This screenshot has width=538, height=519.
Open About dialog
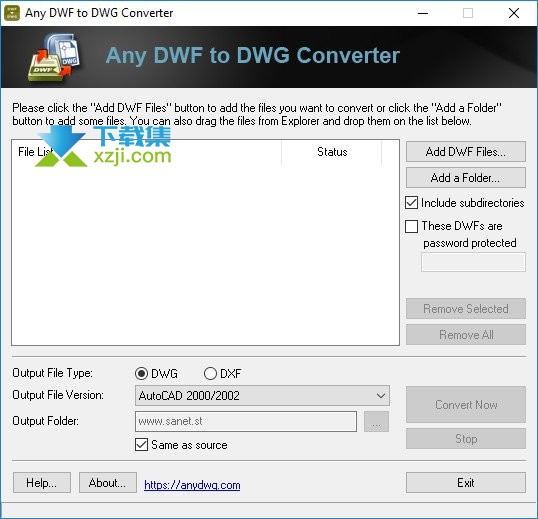(x=108, y=483)
